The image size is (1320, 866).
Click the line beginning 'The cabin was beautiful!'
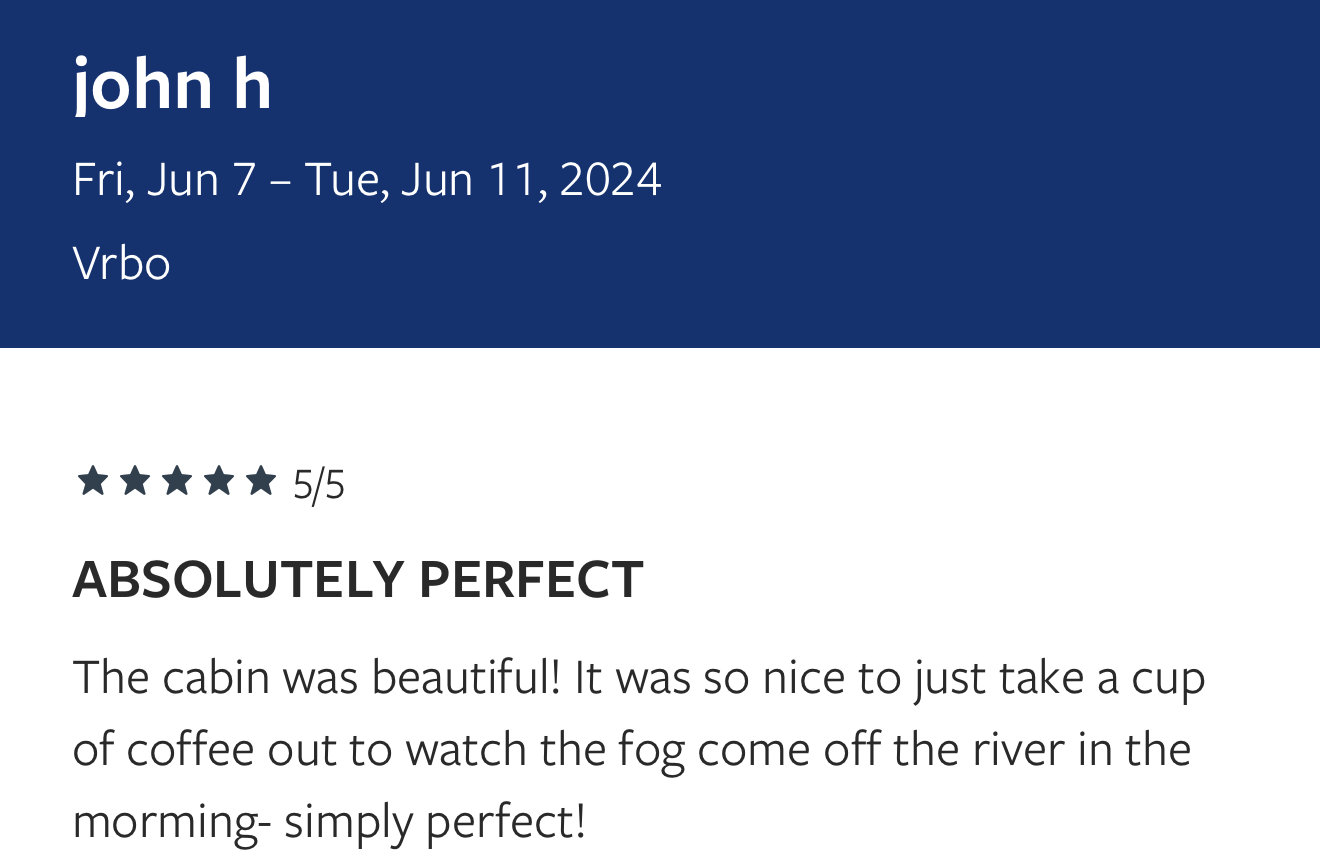(639, 678)
